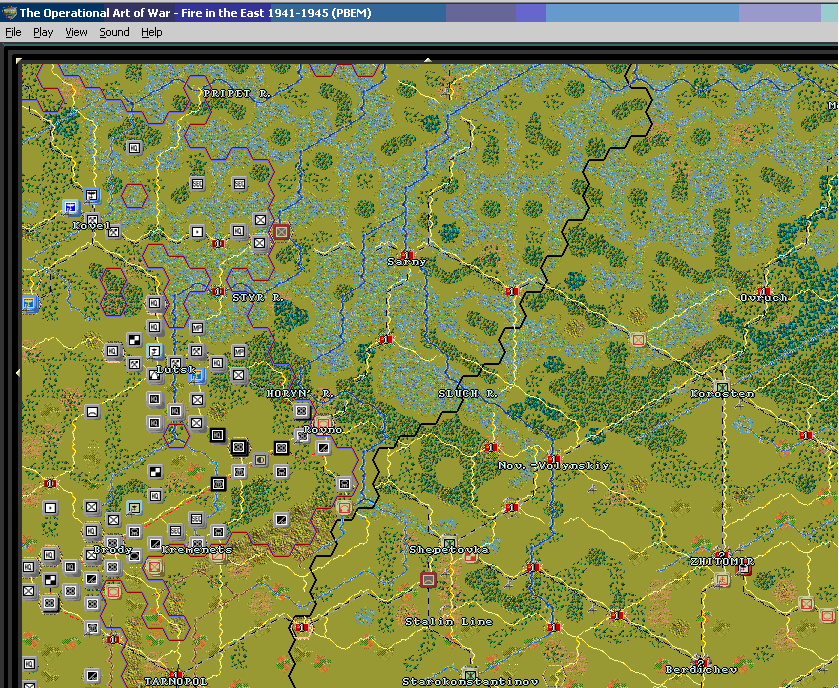The height and width of the screenshot is (688, 839).
Task: Select the green marker at Shepetovka
Action: [449, 542]
